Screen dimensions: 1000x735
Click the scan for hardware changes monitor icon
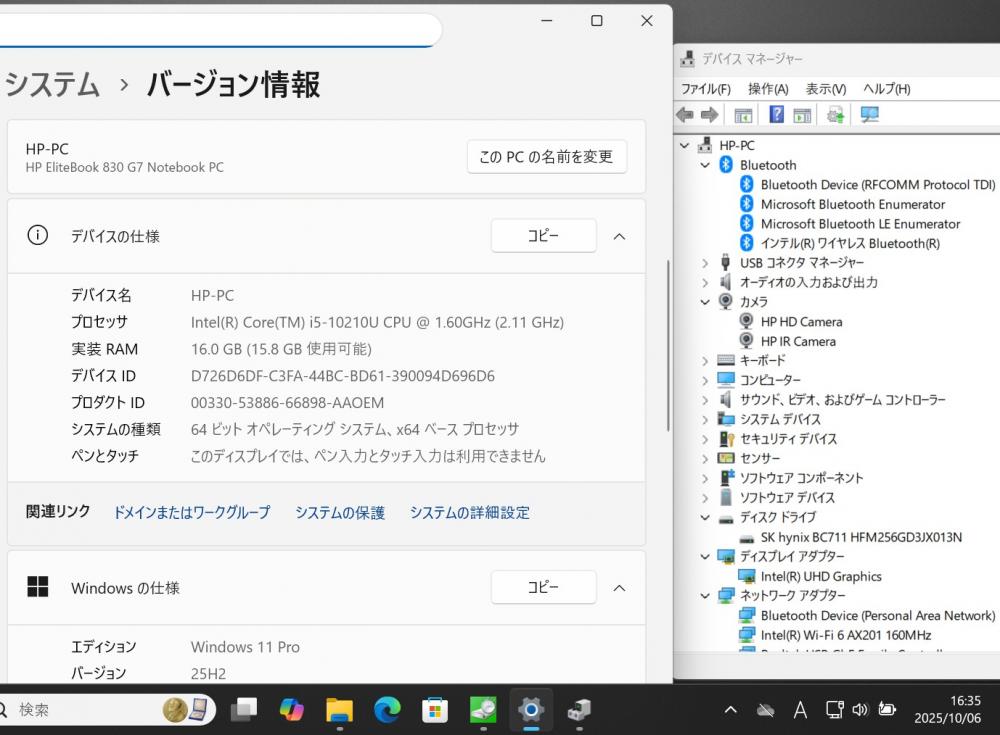[869, 115]
